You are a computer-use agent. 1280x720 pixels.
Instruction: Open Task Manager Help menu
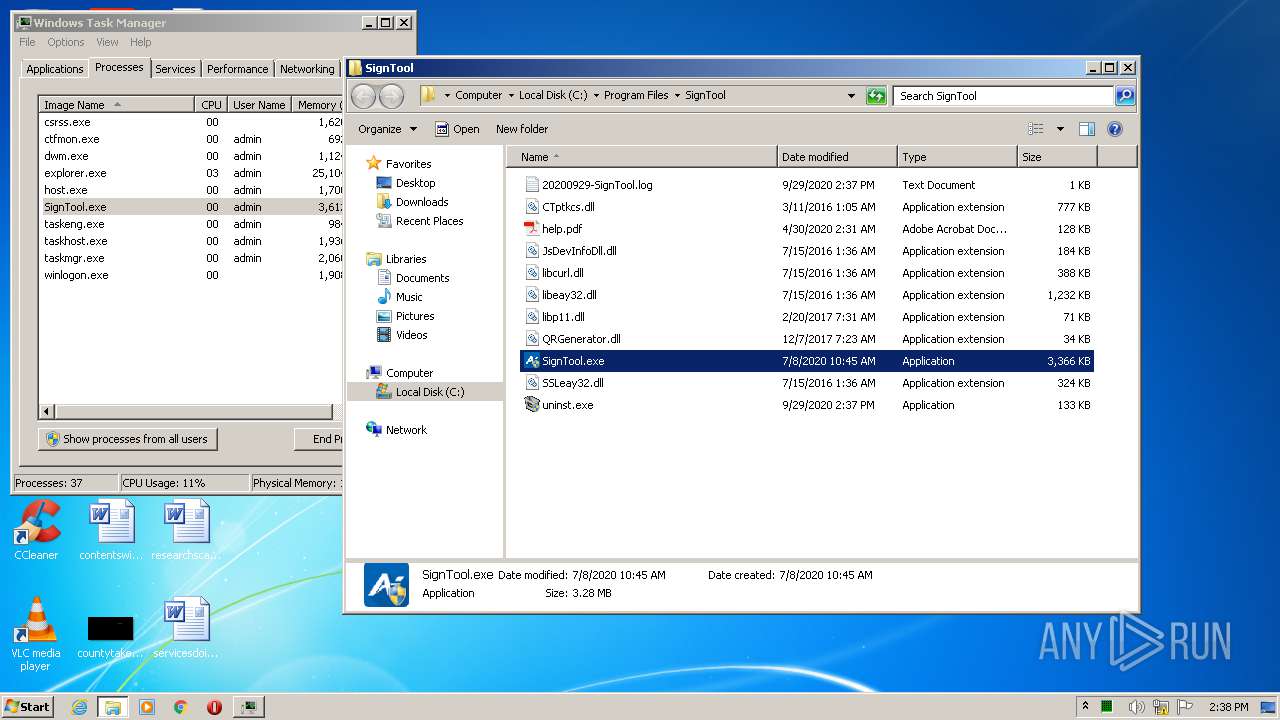tap(141, 42)
